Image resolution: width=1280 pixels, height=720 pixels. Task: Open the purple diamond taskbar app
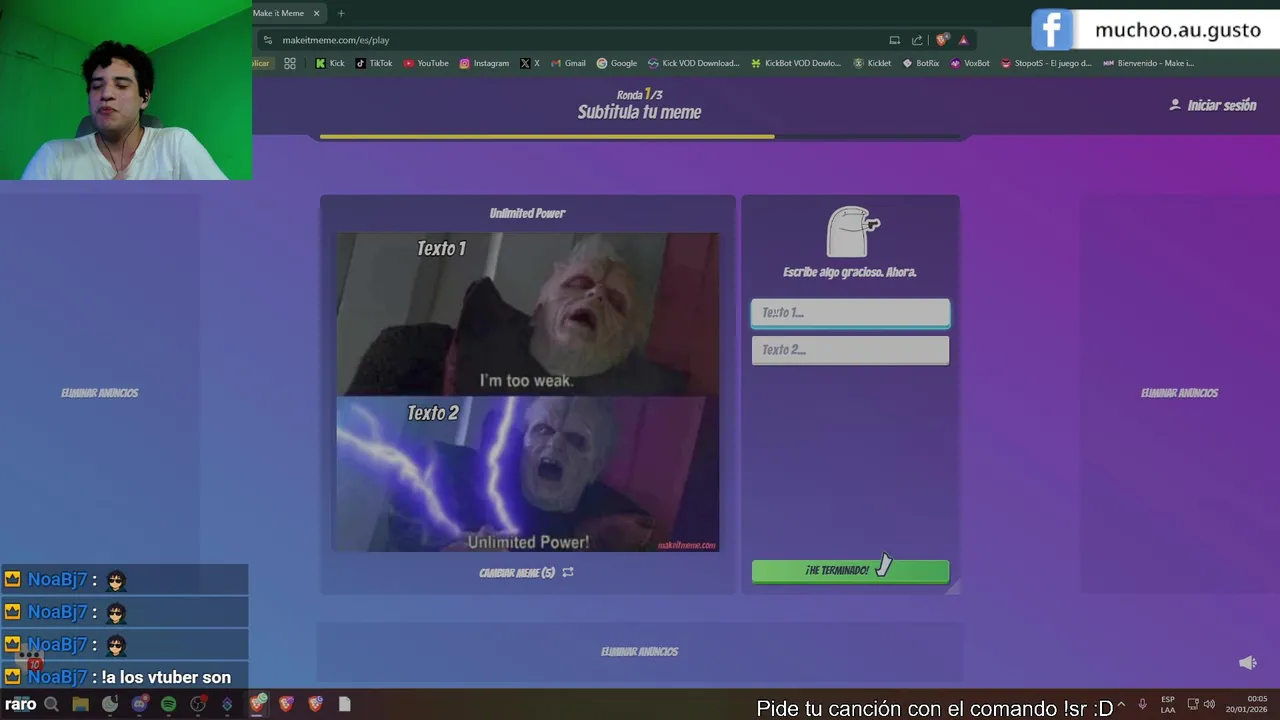[x=227, y=704]
